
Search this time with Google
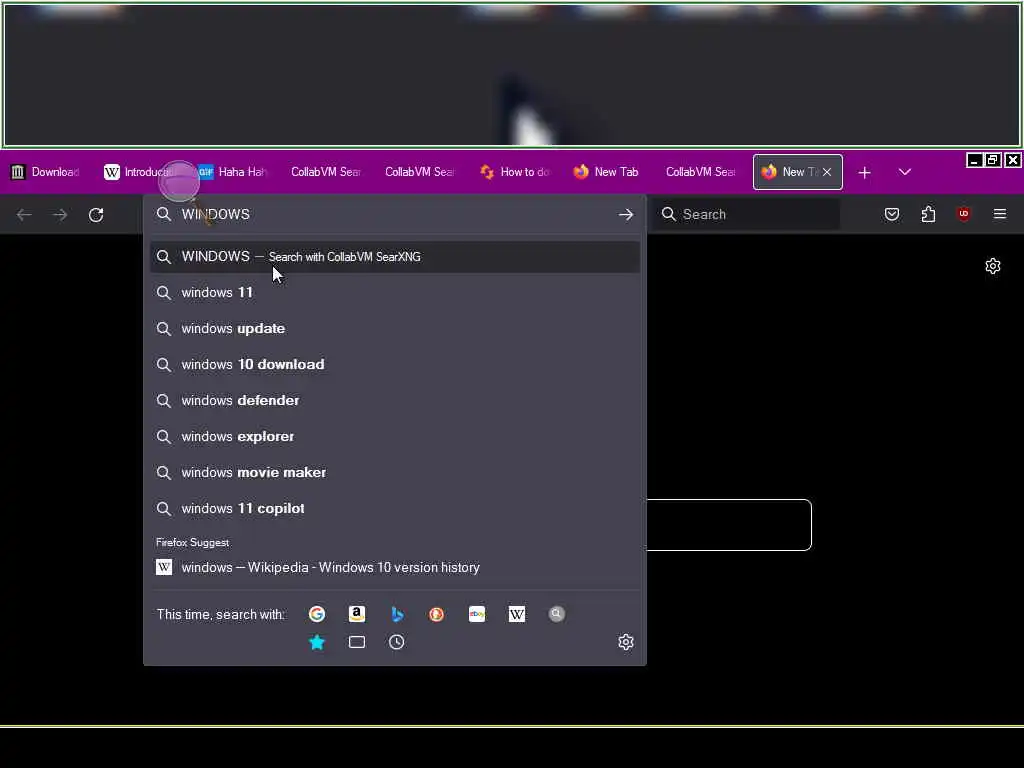[x=317, y=614]
